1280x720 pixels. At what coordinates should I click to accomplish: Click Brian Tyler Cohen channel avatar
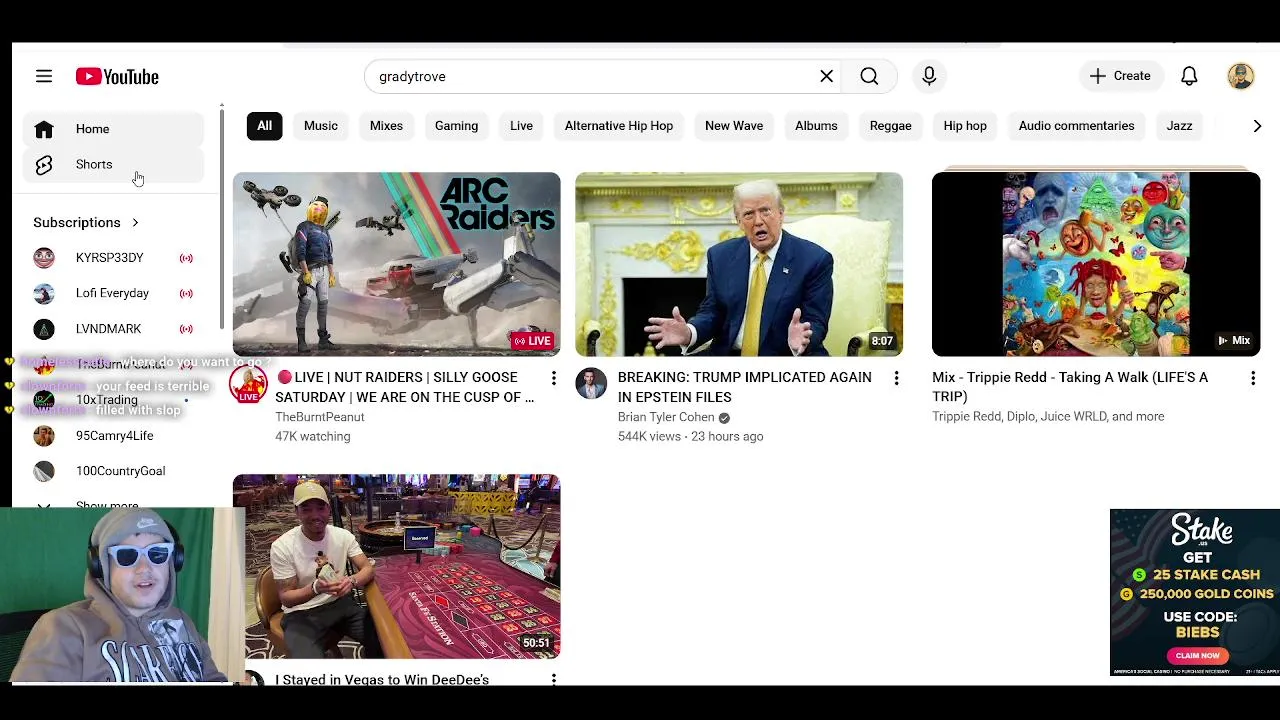pyautogui.click(x=591, y=385)
